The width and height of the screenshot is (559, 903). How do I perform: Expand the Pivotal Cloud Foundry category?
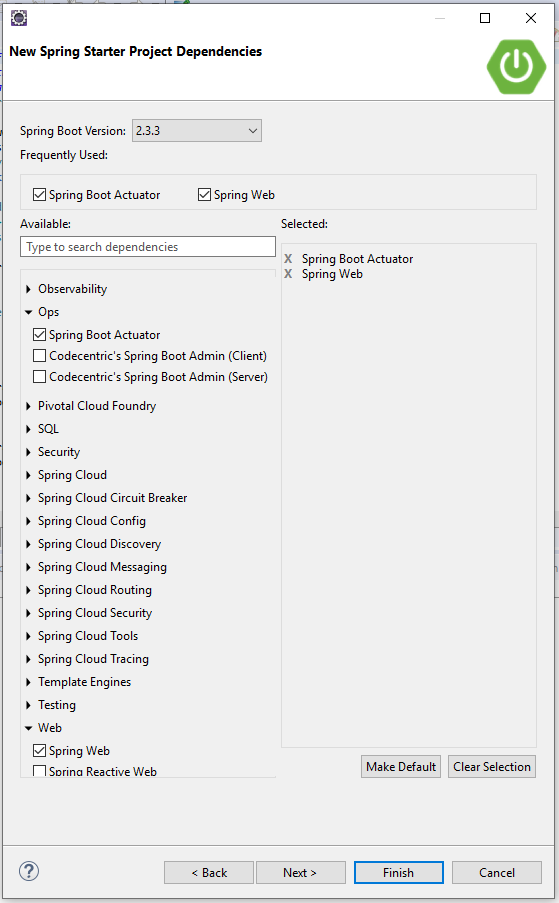(x=28, y=406)
